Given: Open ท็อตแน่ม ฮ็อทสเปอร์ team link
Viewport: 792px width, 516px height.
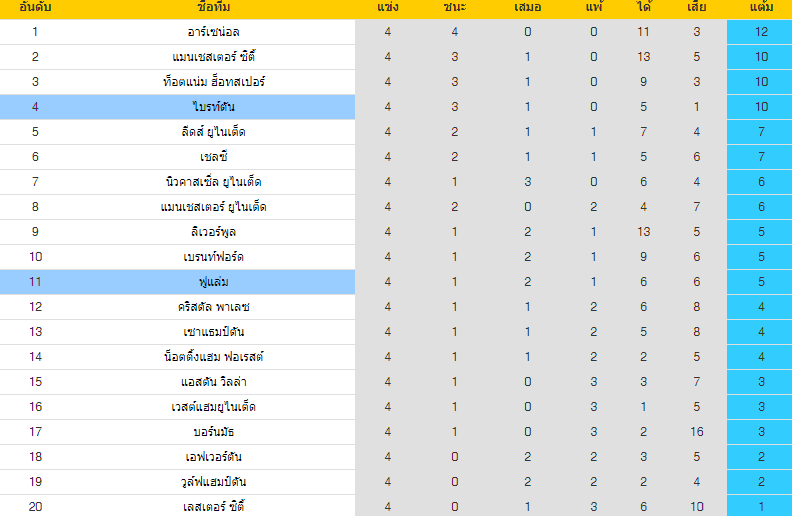Looking at the screenshot, I should [x=214, y=82].
